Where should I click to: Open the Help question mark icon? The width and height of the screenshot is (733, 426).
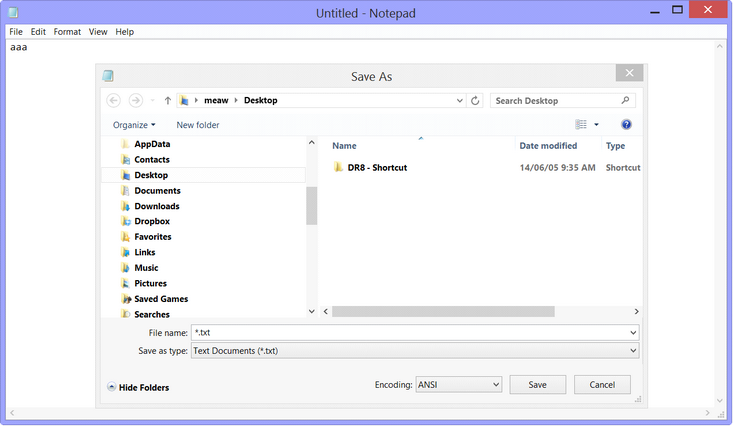click(x=626, y=125)
